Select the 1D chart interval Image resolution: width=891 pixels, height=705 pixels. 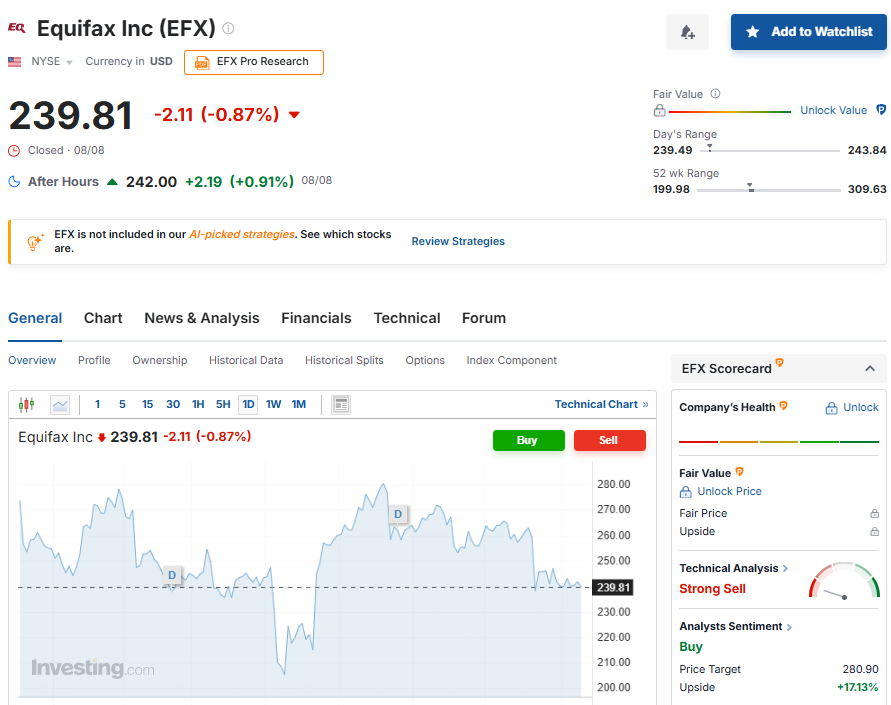click(248, 404)
